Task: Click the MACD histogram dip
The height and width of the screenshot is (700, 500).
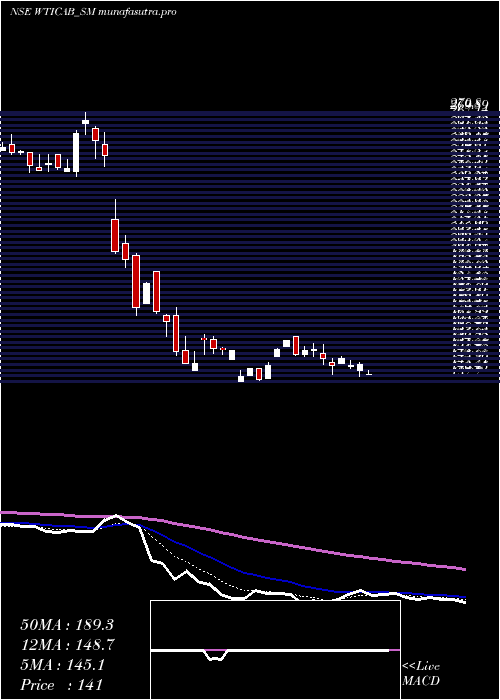Action: (x=216, y=655)
